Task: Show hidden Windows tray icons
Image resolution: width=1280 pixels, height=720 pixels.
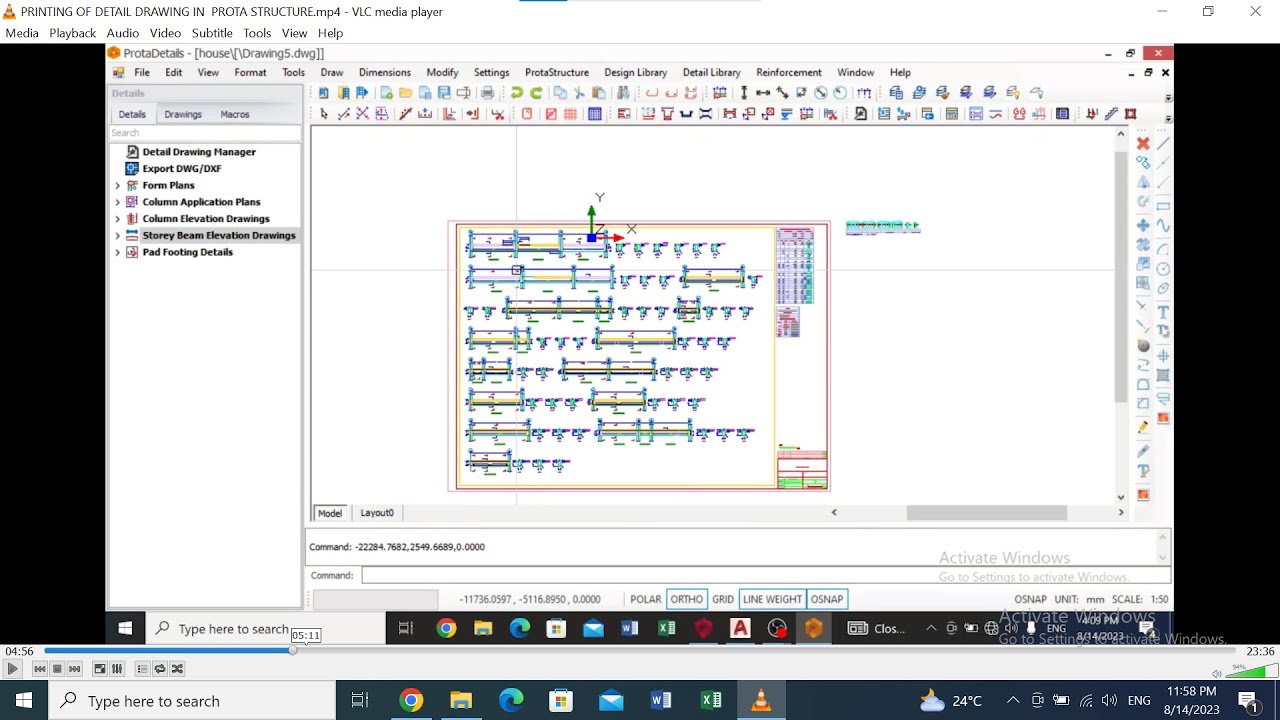Action: (x=1013, y=701)
